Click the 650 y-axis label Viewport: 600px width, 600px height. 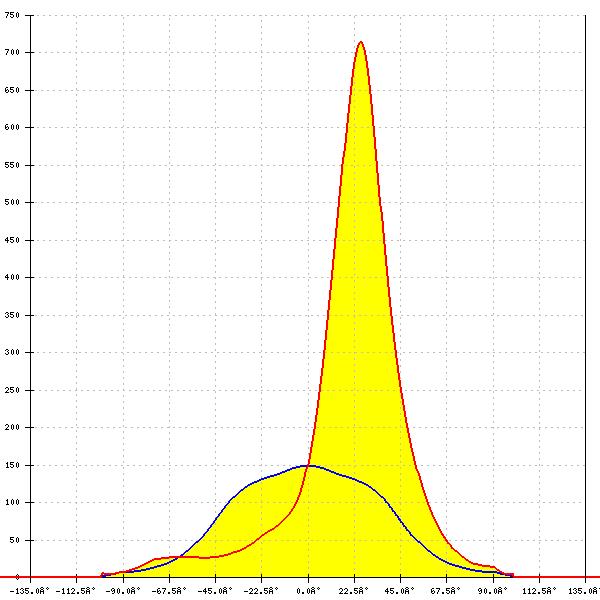coord(12,90)
